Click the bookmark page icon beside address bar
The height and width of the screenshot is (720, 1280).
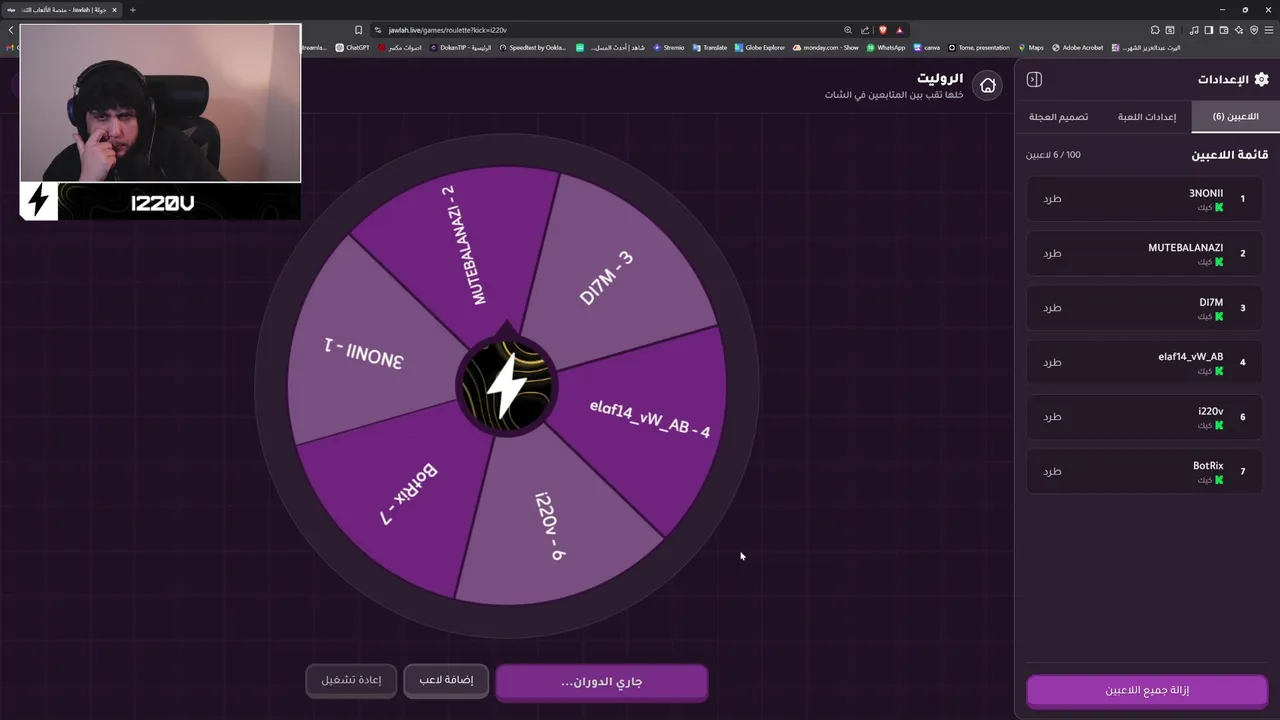tap(358, 30)
